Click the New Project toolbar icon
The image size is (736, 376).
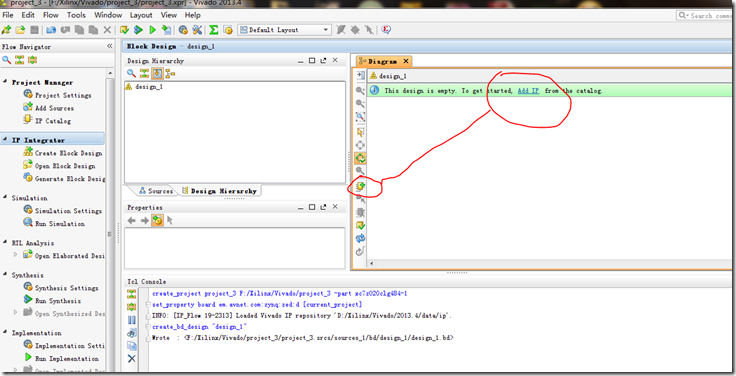[x=7, y=30]
